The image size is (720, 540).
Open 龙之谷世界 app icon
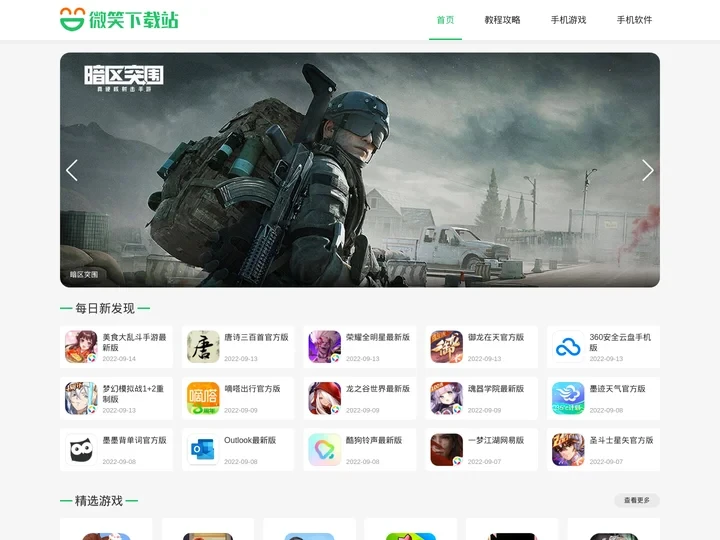pyautogui.click(x=325, y=398)
